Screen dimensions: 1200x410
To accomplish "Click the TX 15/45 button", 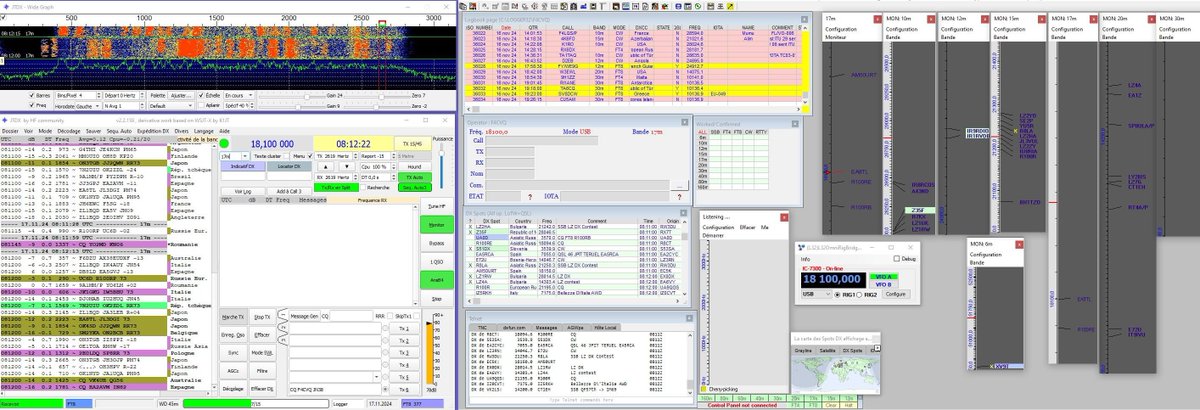I will (413, 144).
